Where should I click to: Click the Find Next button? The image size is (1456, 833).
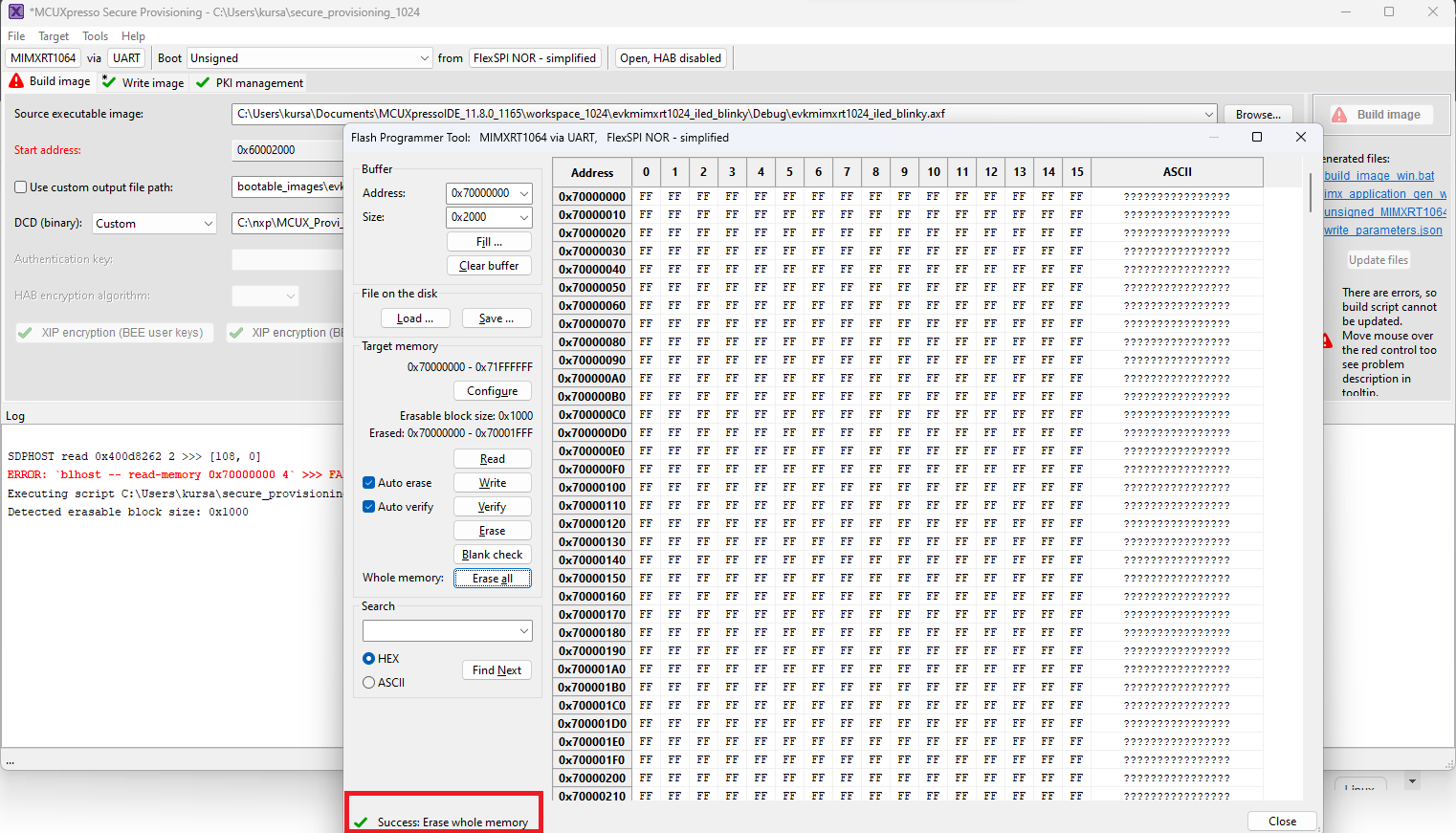tap(496, 670)
